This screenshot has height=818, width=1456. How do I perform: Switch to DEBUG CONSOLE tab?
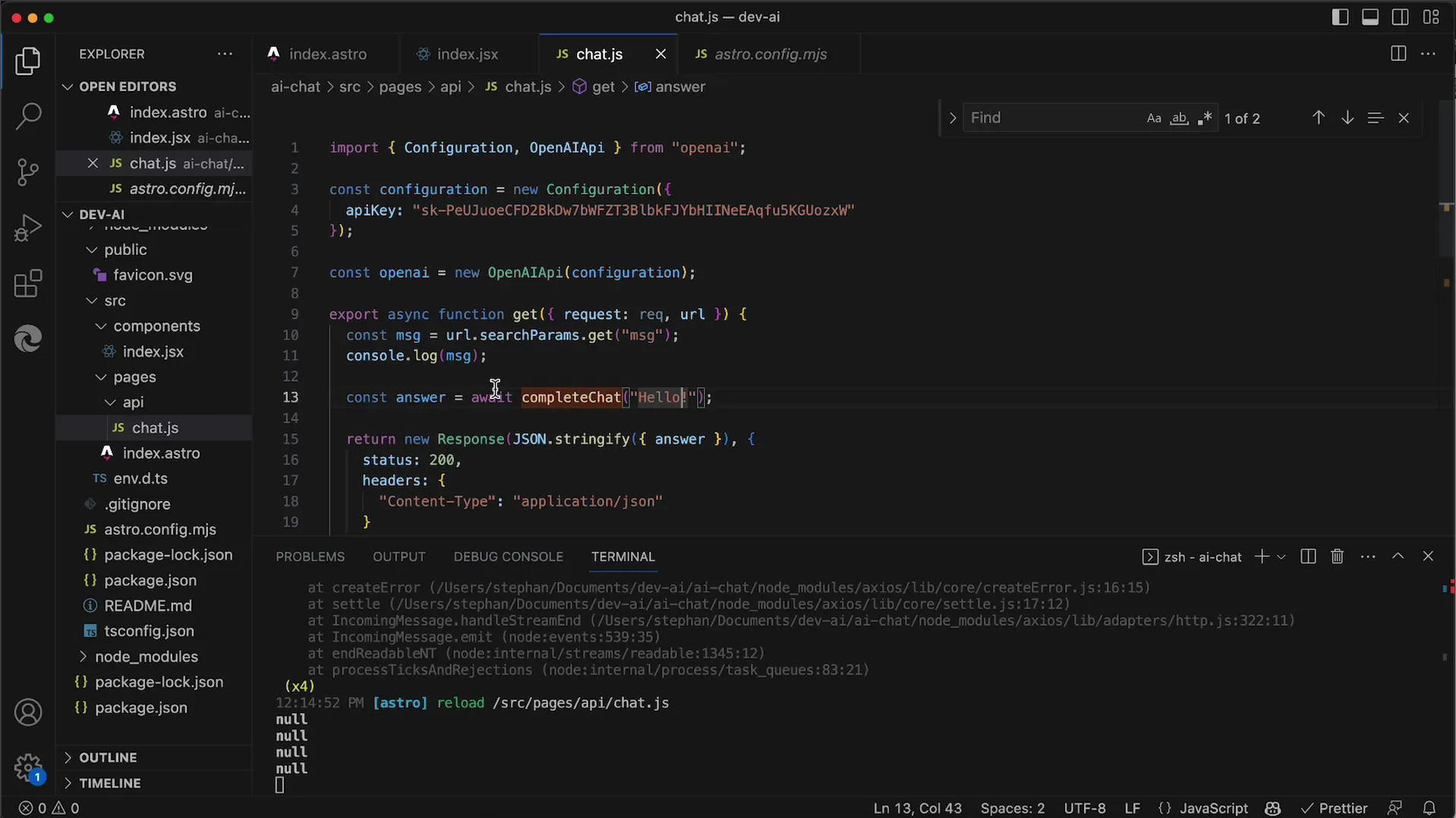(508, 556)
